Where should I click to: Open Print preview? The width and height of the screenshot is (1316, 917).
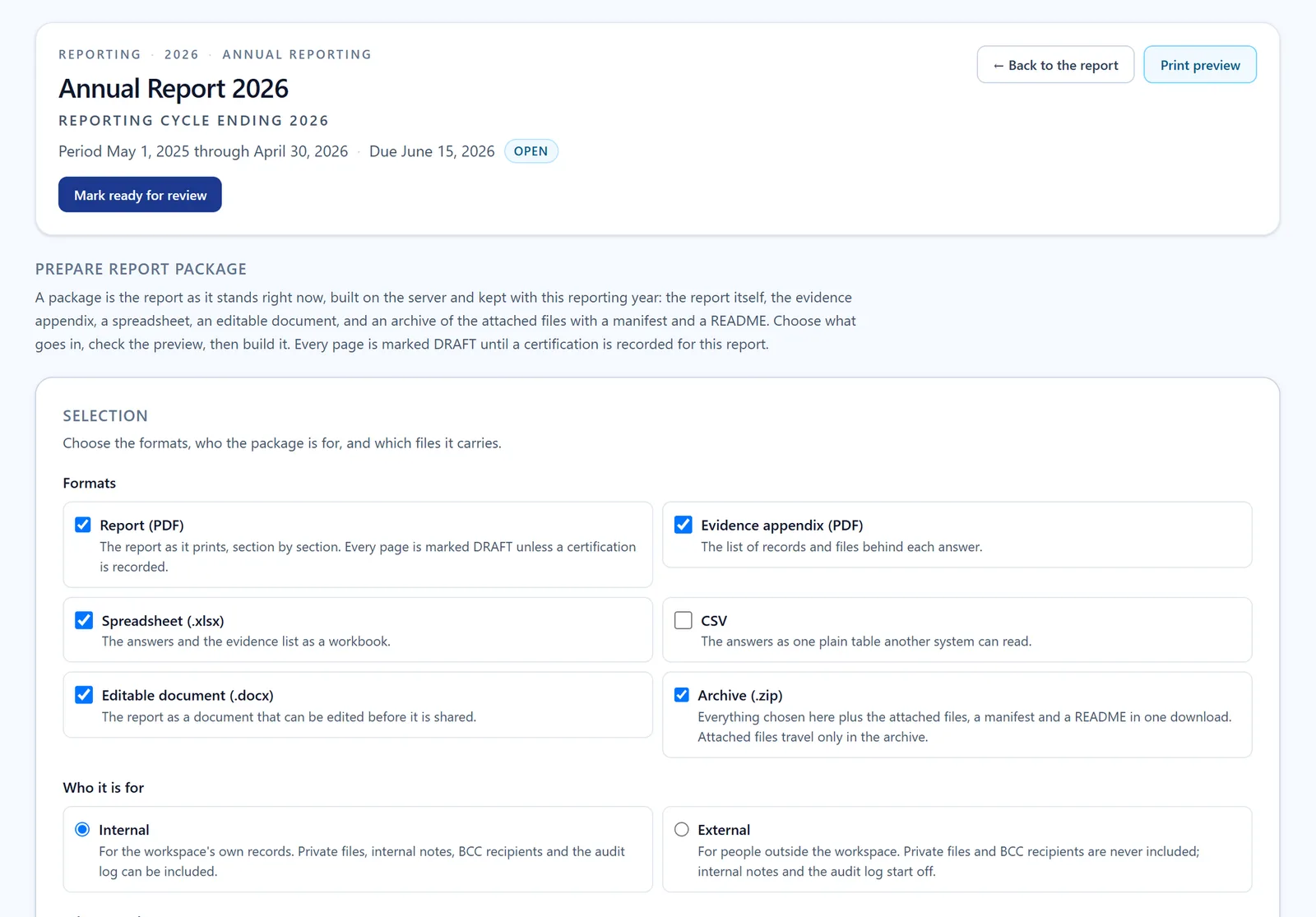[x=1200, y=65]
